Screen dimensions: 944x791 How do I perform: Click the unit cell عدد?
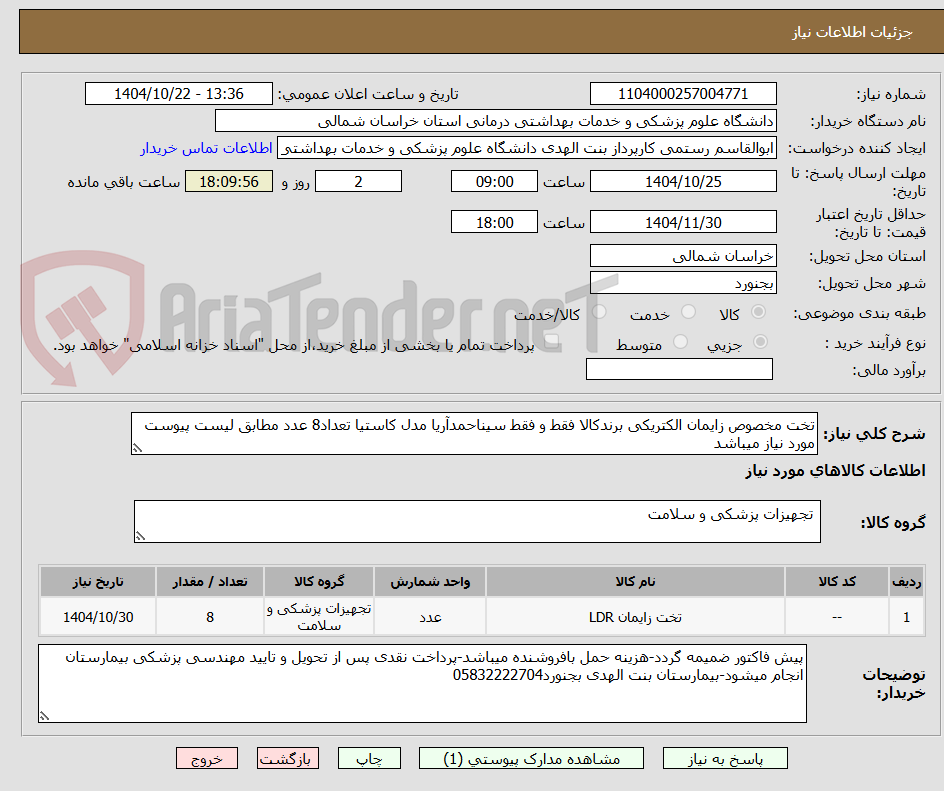(x=430, y=617)
